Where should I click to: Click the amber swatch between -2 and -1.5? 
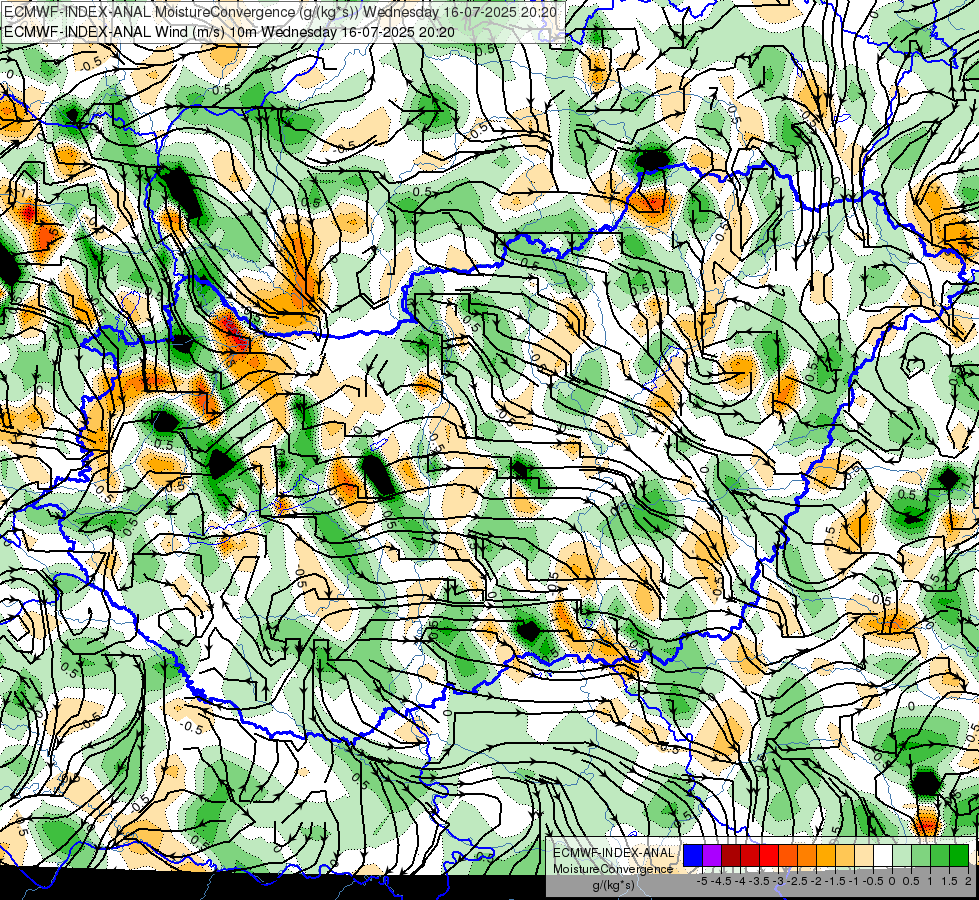click(x=826, y=855)
